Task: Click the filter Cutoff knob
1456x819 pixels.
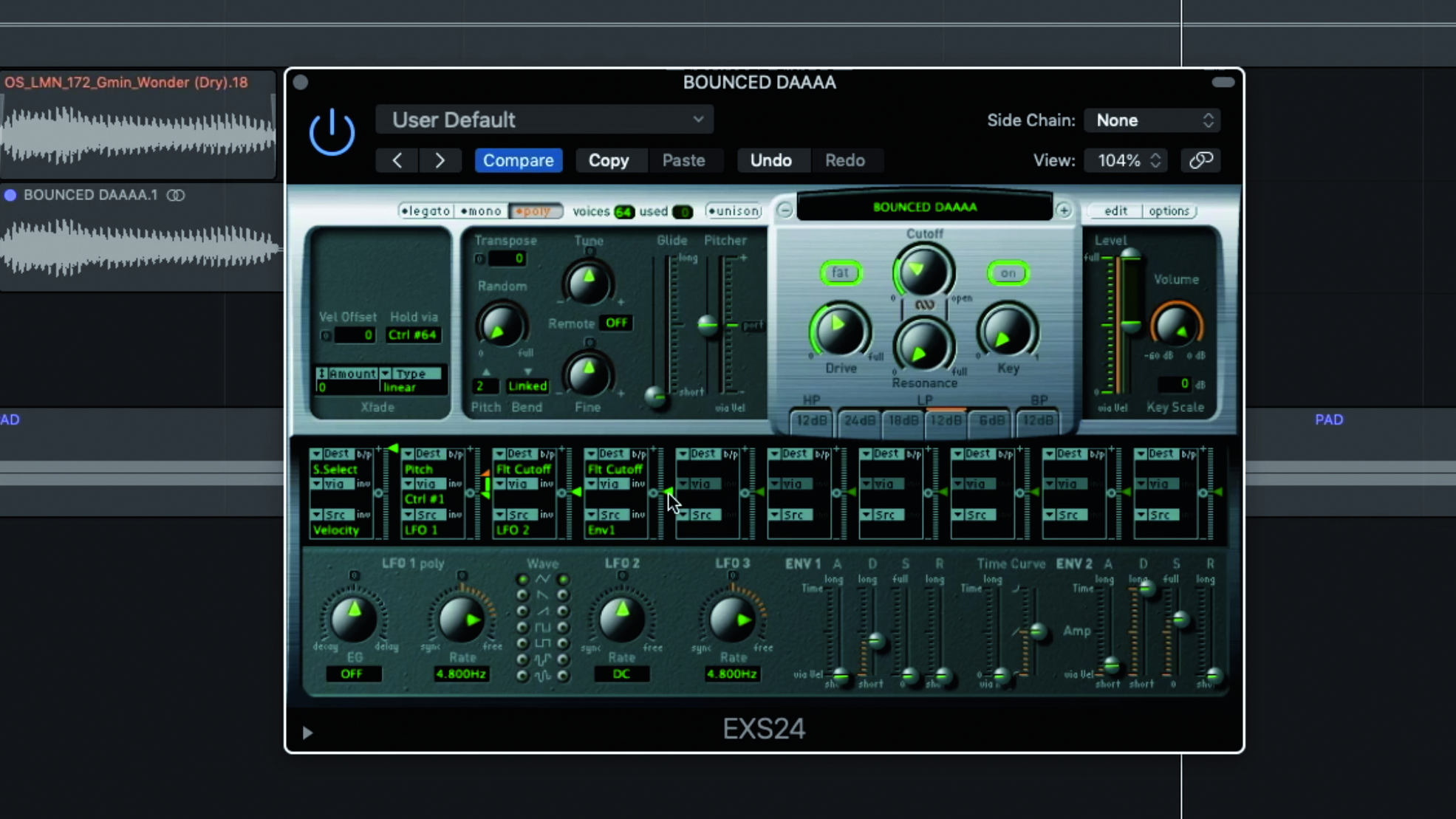Action: (923, 271)
